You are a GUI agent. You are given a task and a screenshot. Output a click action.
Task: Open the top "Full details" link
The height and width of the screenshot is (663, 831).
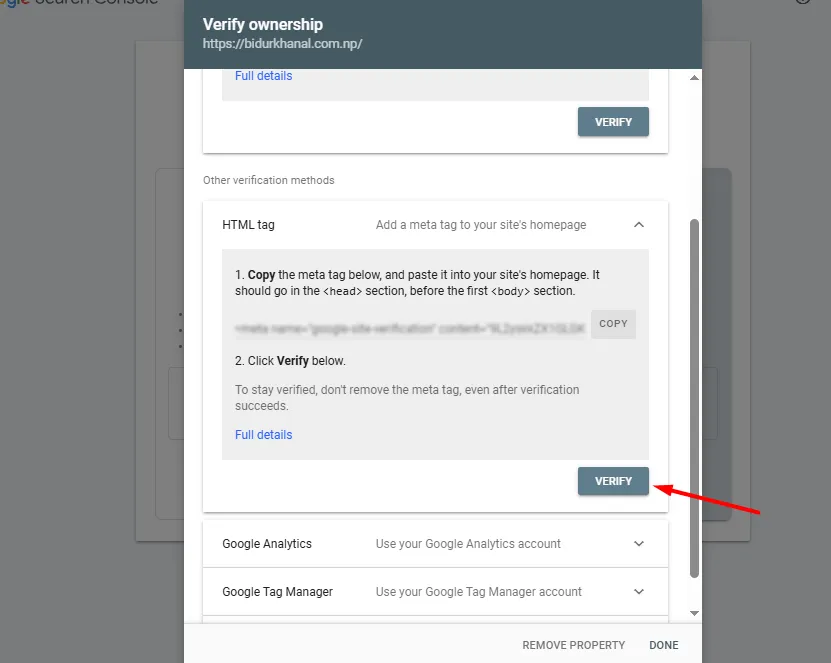tap(262, 75)
